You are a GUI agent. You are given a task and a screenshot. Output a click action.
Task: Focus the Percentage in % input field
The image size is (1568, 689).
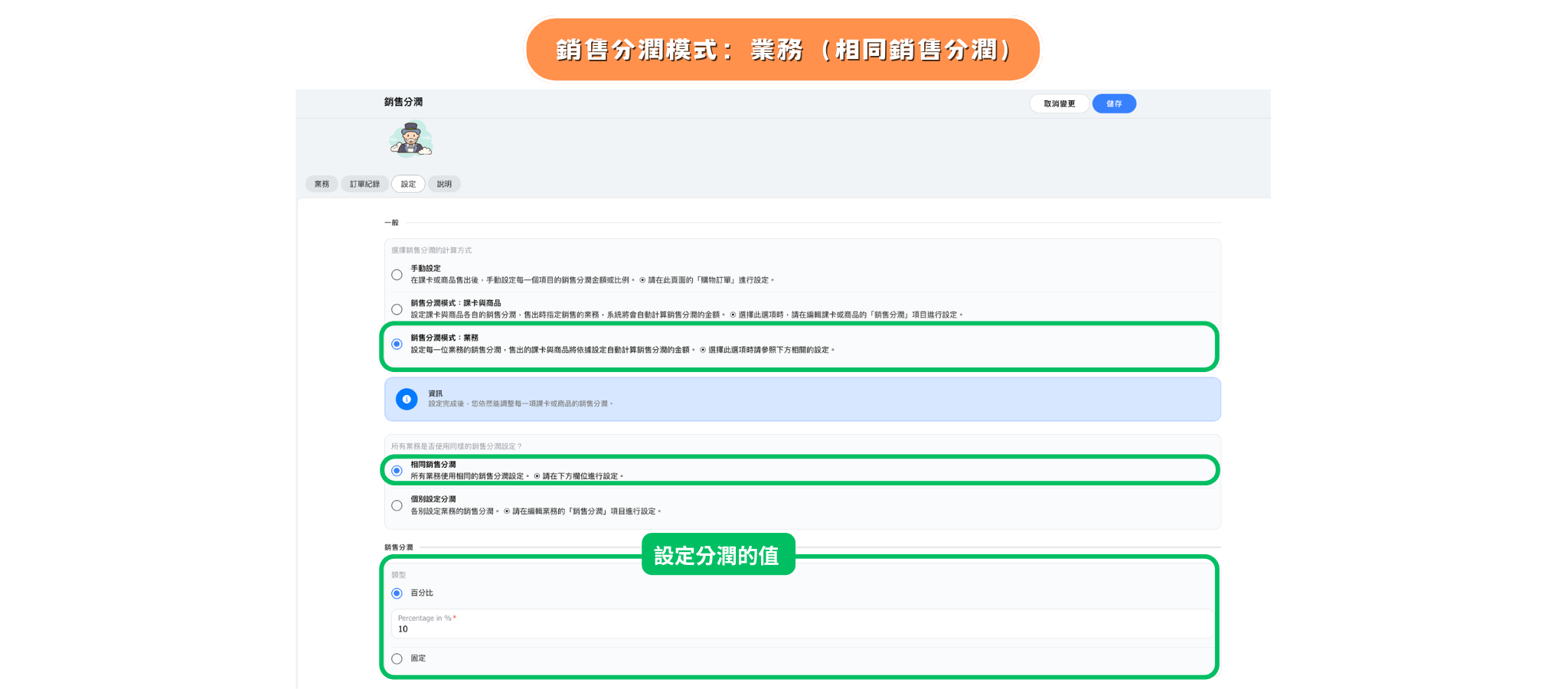click(x=801, y=629)
